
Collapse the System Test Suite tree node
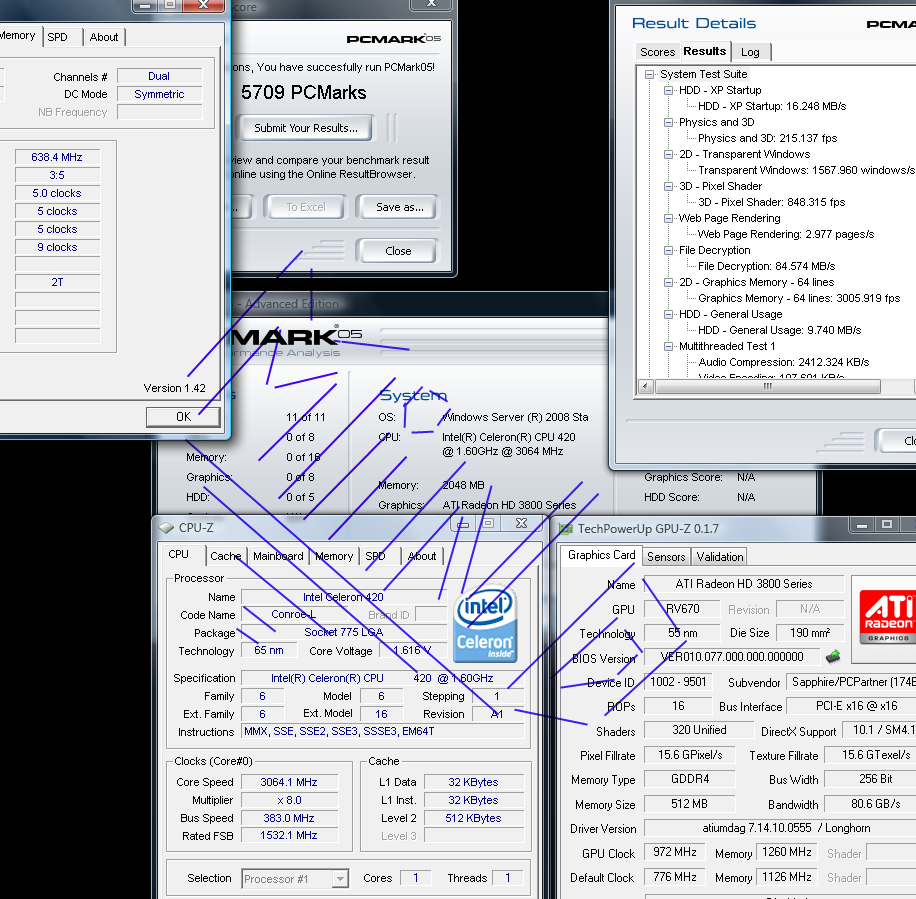(649, 74)
